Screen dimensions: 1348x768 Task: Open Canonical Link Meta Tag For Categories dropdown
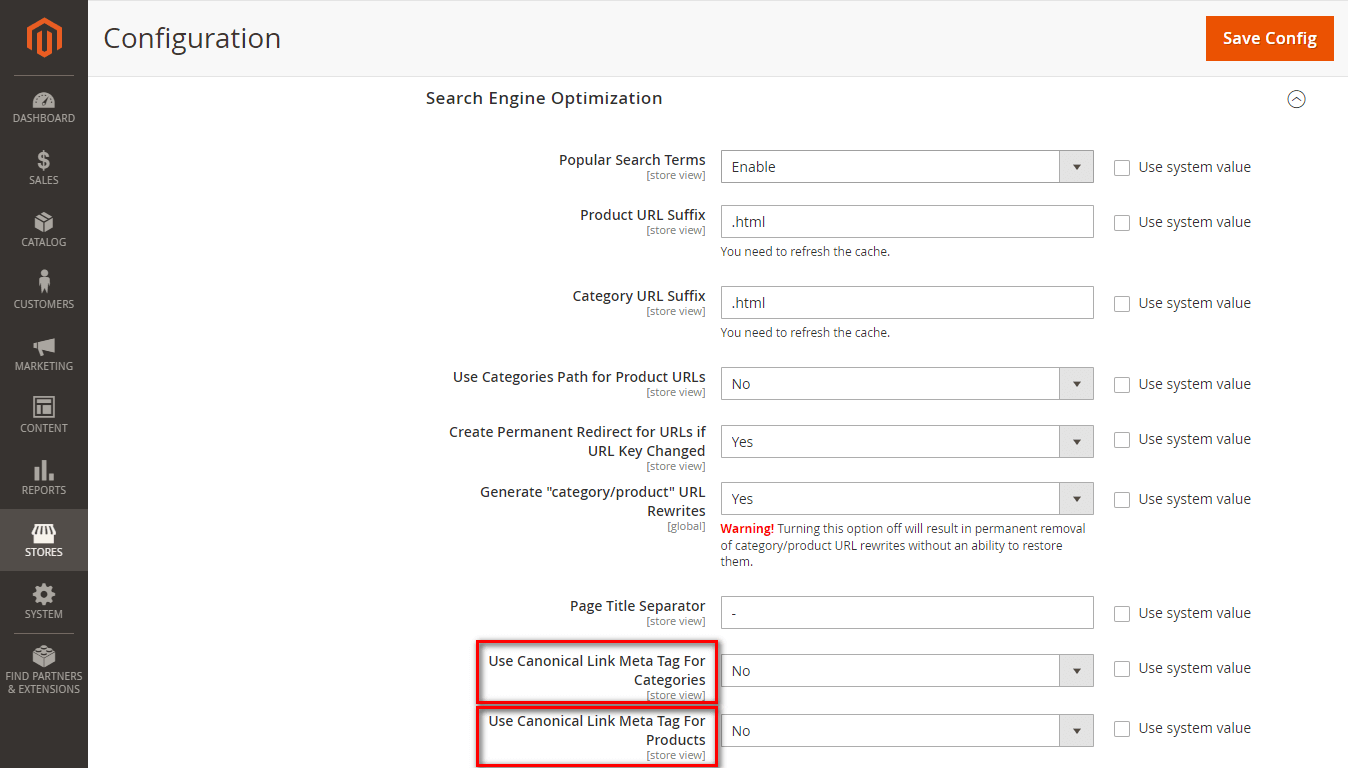click(907, 671)
